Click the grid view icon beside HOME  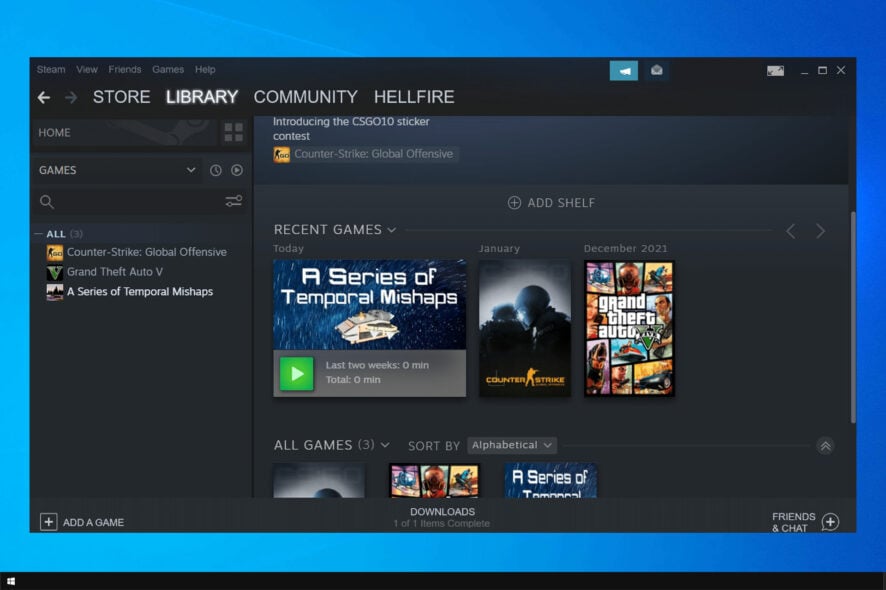tap(233, 133)
